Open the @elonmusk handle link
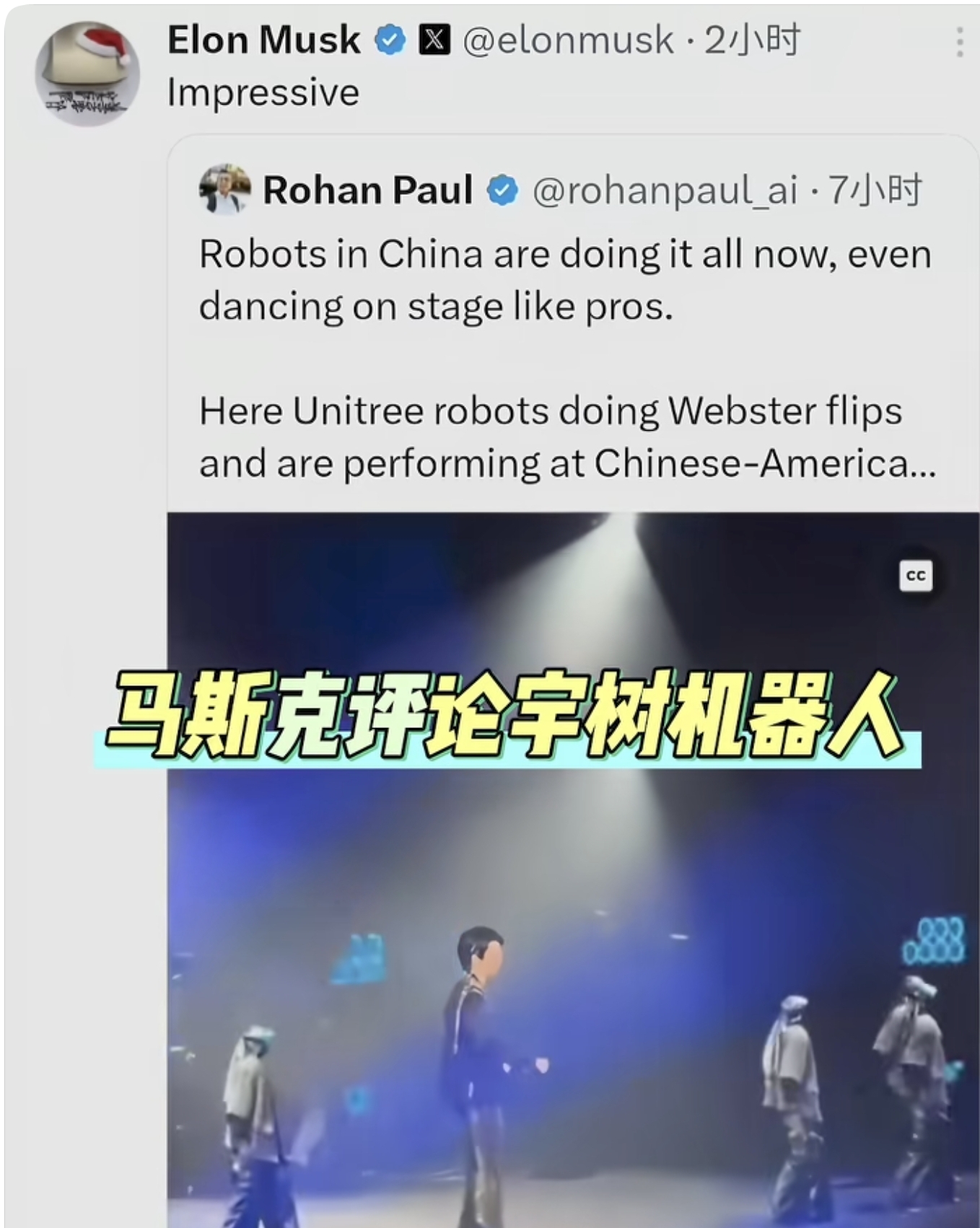This screenshot has width=980, height=1228. coord(568,40)
